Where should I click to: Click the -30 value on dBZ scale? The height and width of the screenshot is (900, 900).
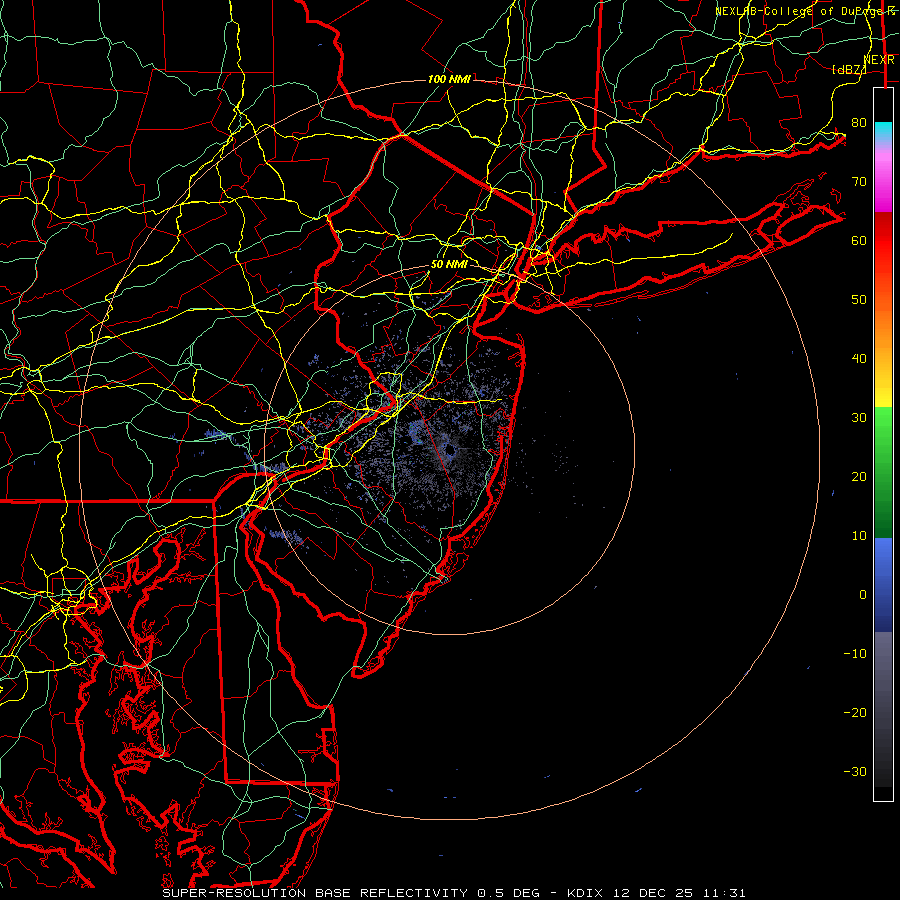855,771
